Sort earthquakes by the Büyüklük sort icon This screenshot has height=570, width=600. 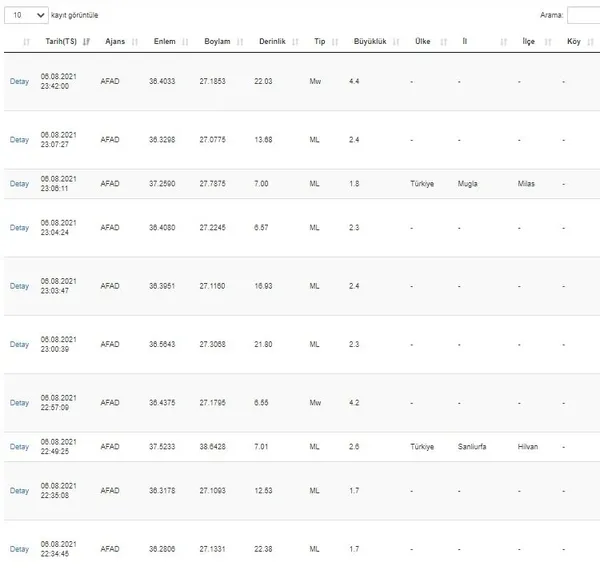396,42
